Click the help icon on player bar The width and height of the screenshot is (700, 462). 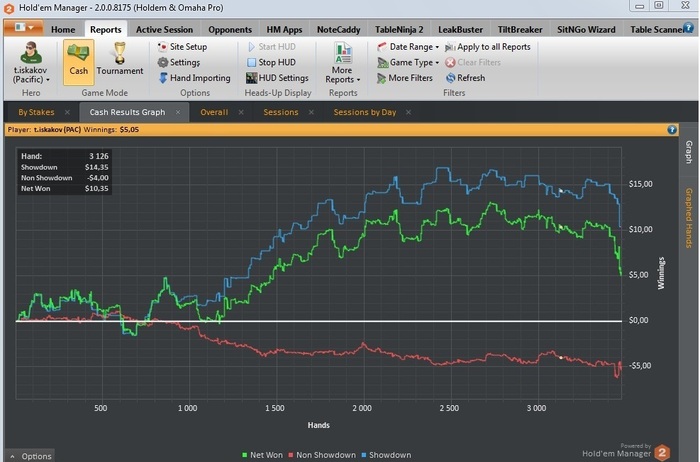(x=672, y=130)
